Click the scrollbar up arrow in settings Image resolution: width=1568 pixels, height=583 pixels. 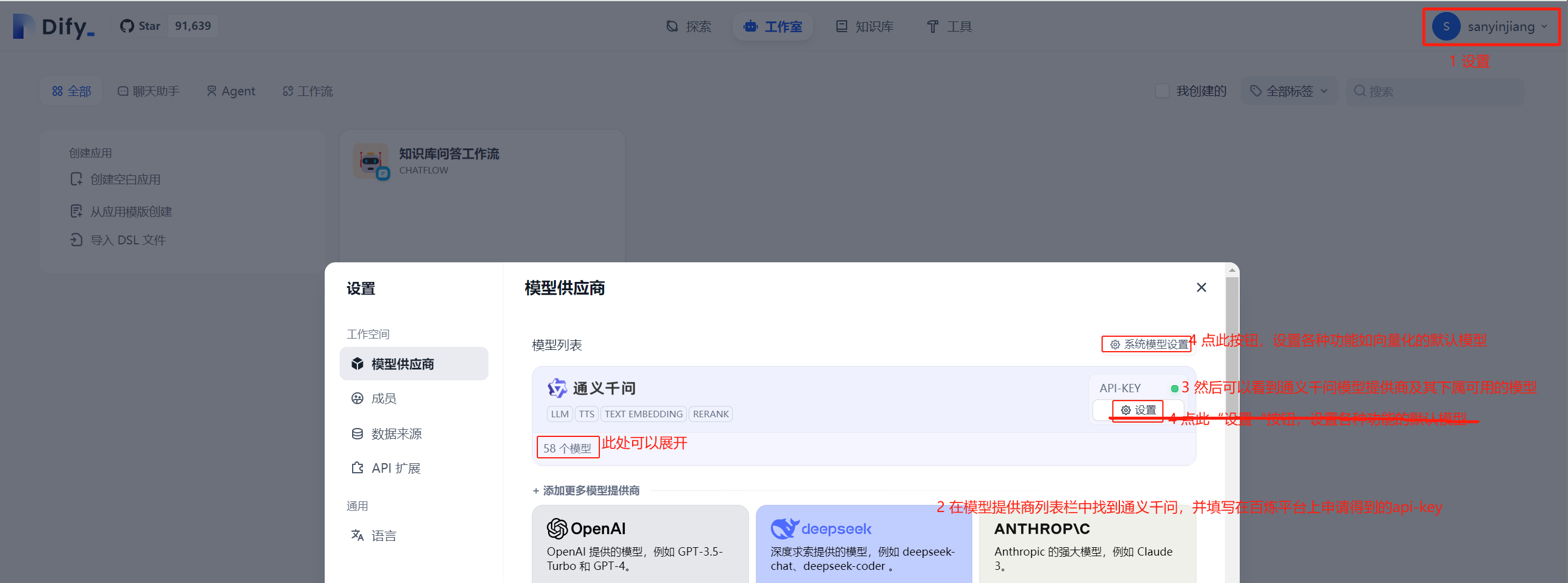[1232, 270]
